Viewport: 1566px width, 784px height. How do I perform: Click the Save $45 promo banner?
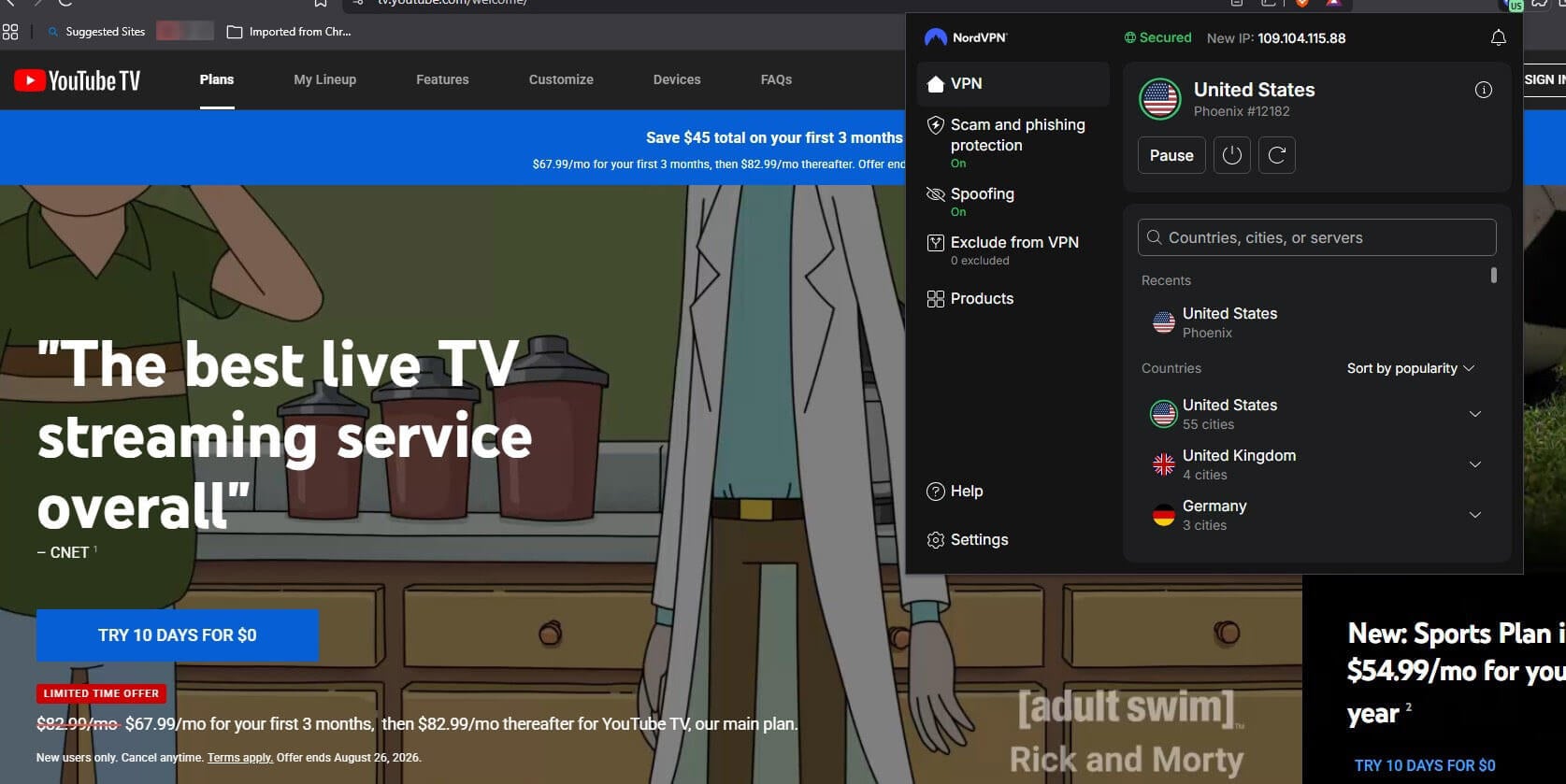[453, 148]
